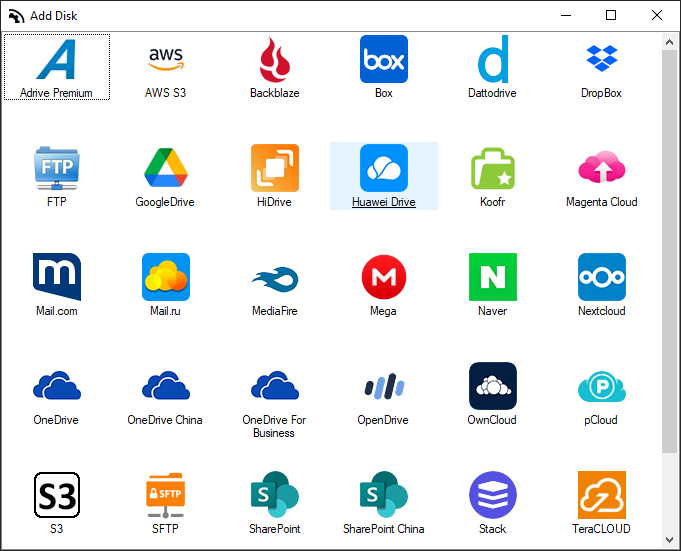Screen dimensions: 681x551
Task: Select the GoogleDrive icon
Action: click(165, 168)
